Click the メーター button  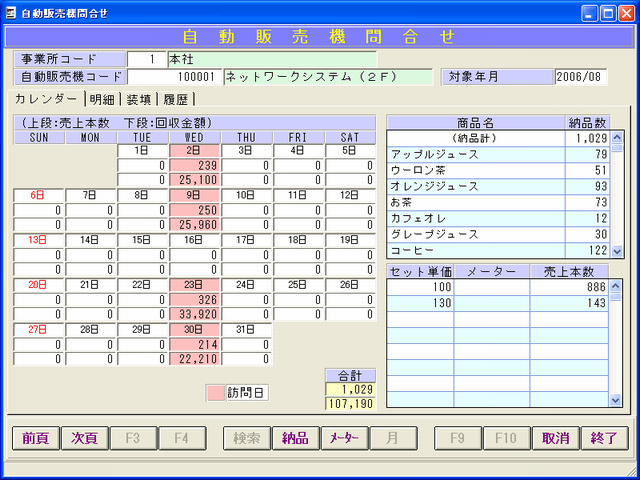tap(344, 438)
